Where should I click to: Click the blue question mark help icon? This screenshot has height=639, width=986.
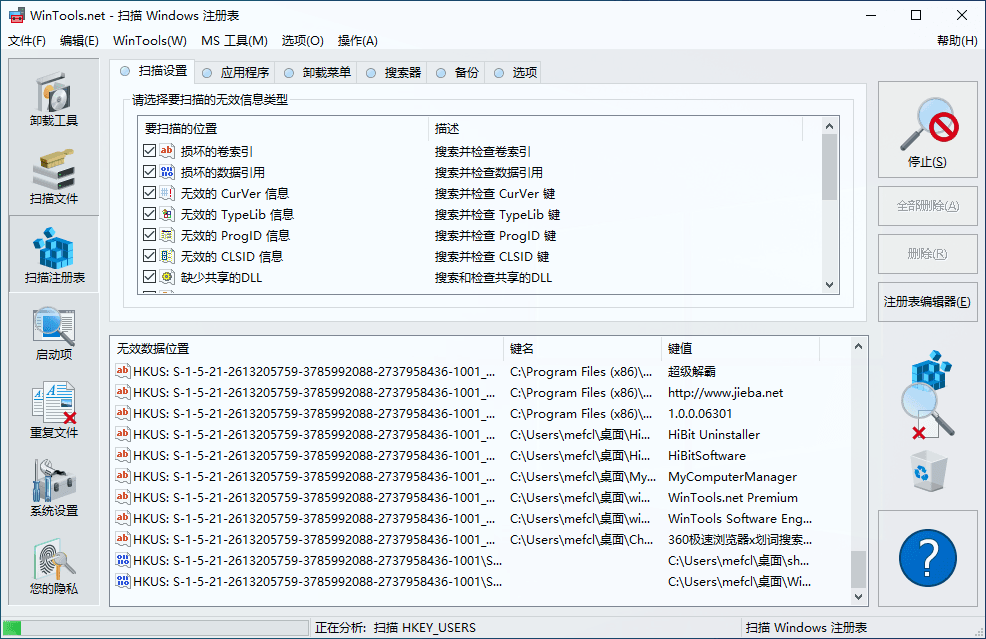(x=927, y=557)
